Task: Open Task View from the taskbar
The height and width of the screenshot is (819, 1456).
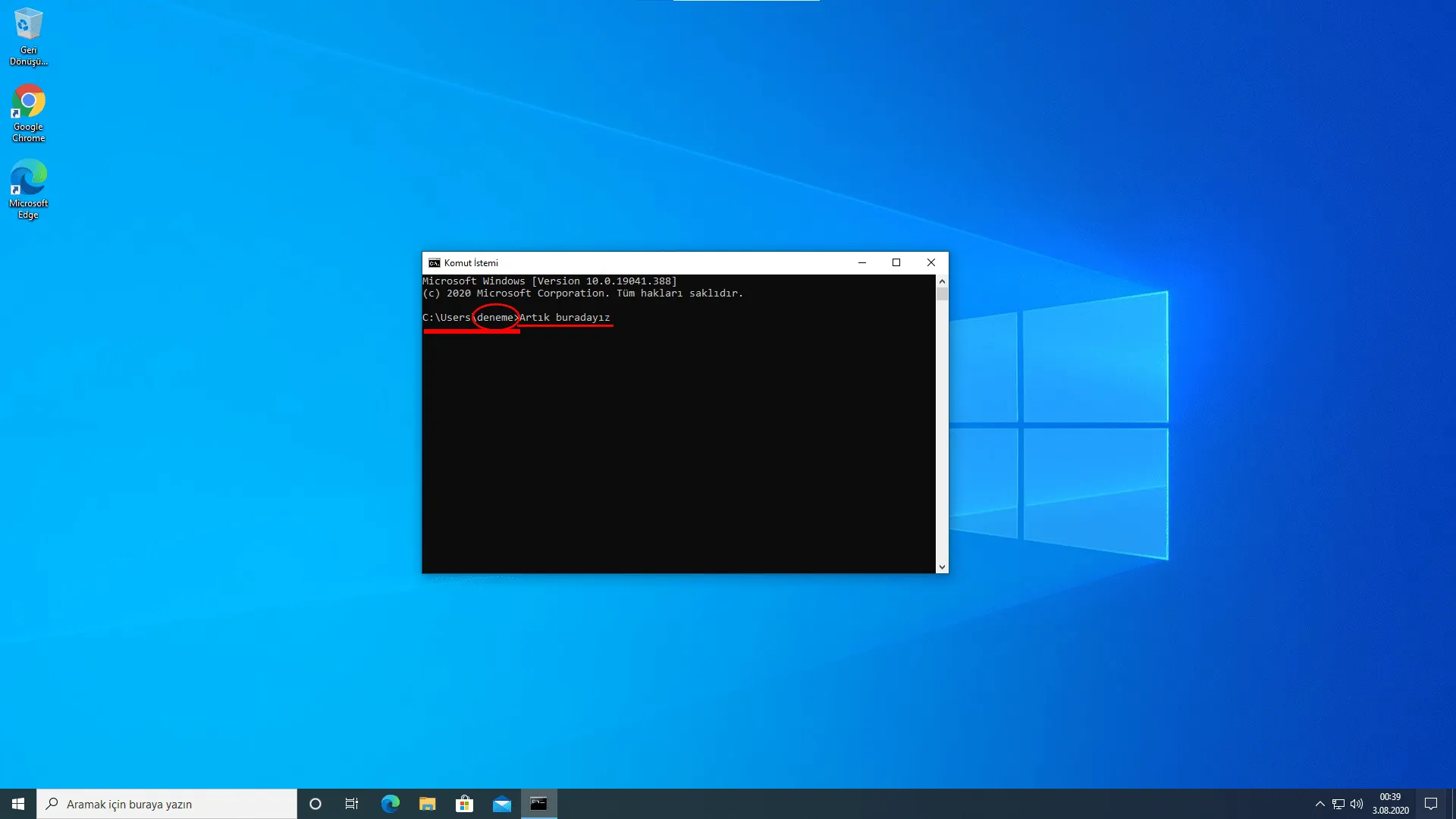Action: [x=352, y=803]
